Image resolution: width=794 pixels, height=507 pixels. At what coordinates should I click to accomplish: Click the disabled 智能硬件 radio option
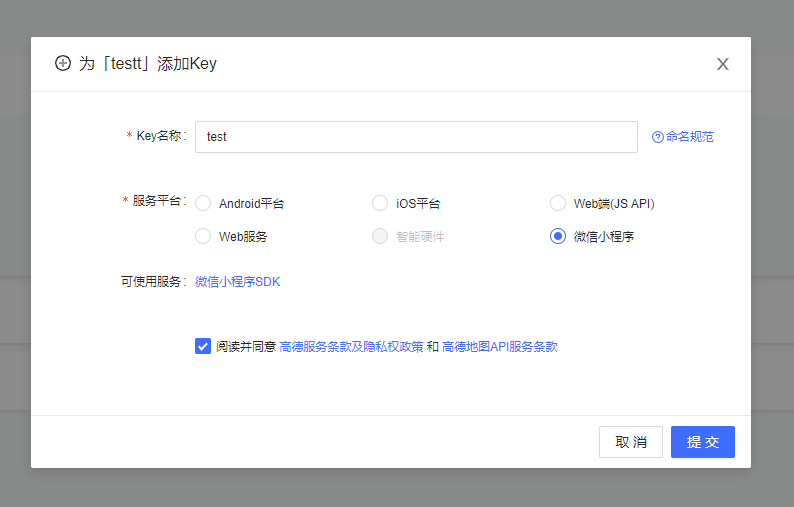pos(380,236)
